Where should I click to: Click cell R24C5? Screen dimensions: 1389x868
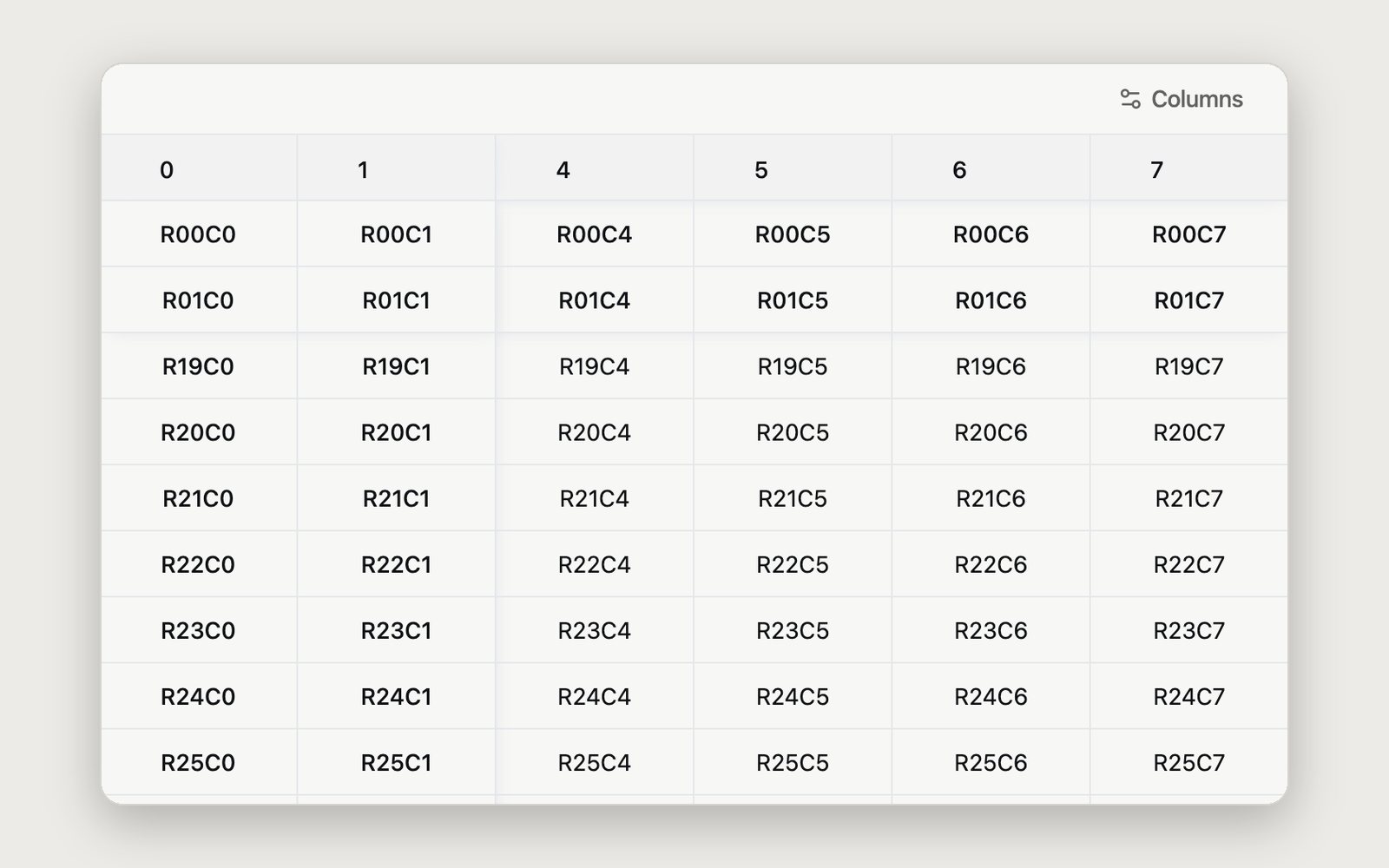(793, 696)
